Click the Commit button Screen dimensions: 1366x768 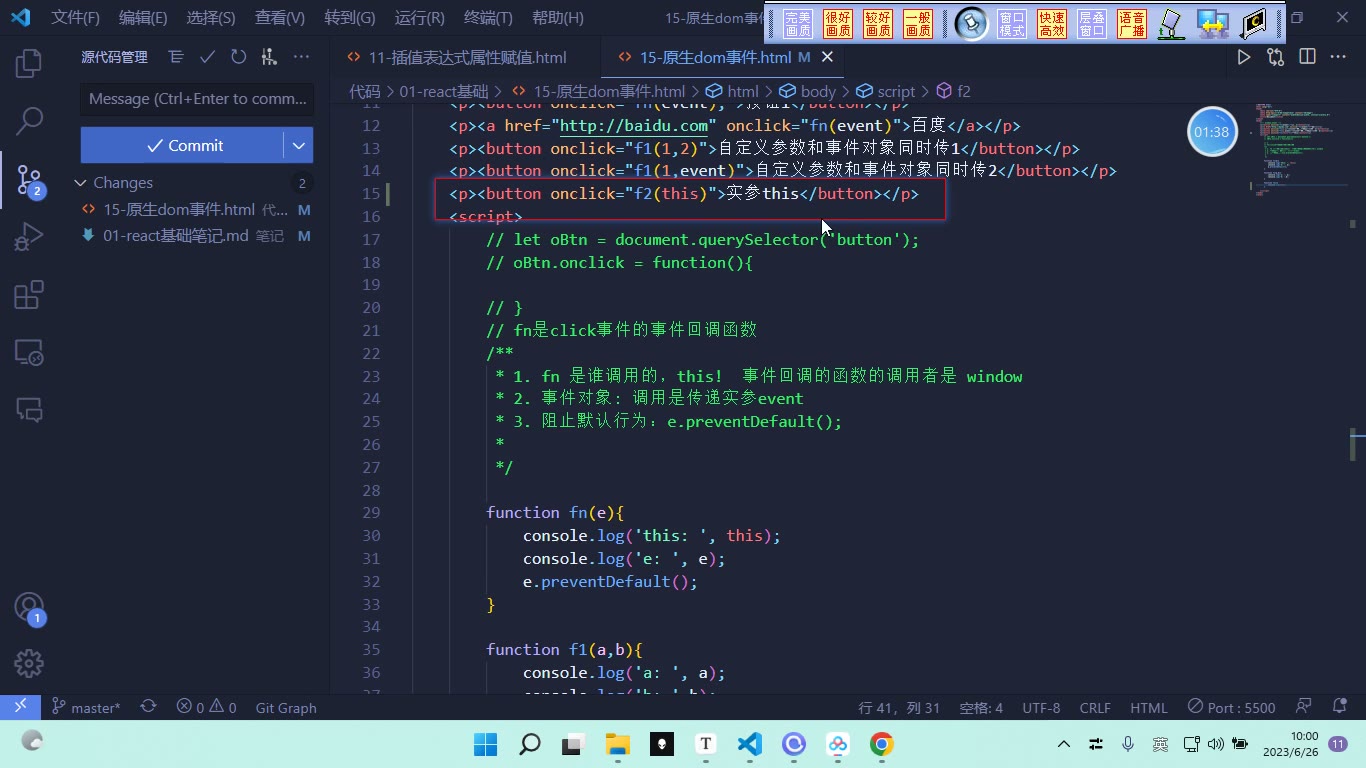(x=183, y=145)
